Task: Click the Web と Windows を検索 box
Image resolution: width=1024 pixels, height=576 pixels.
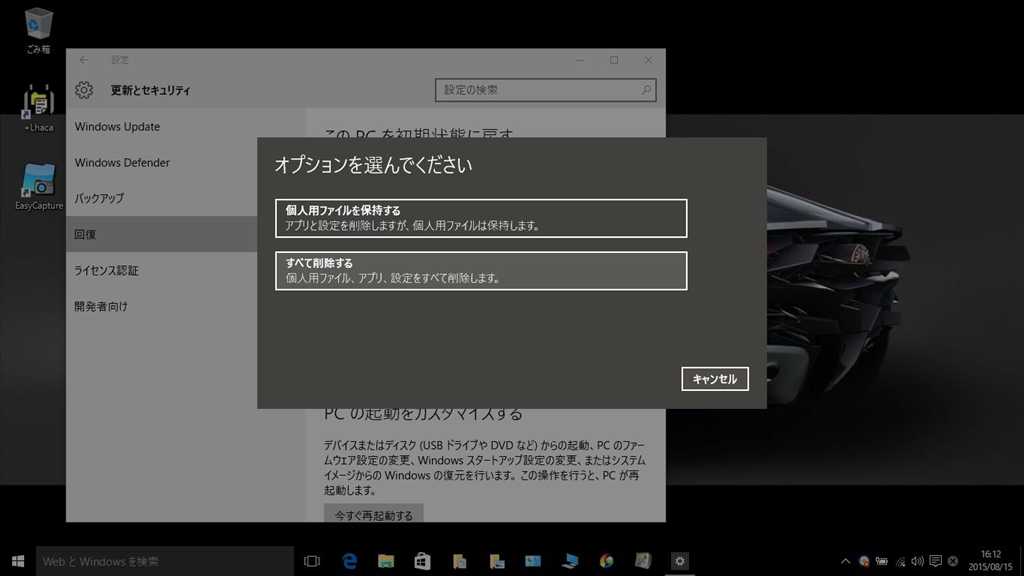Action: (x=165, y=561)
